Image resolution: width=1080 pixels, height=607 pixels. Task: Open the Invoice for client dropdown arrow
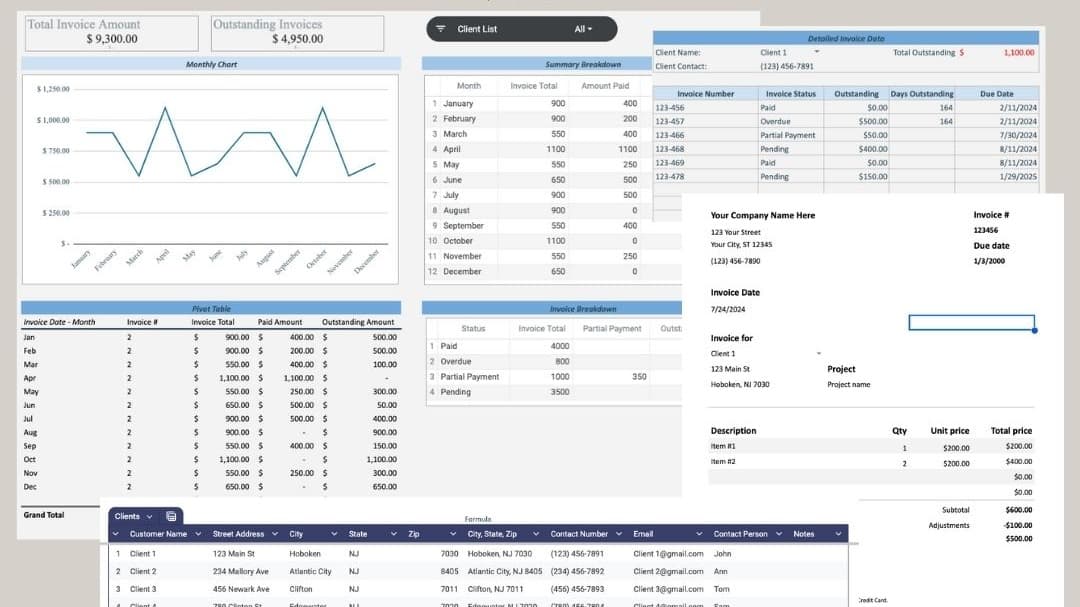tap(819, 353)
